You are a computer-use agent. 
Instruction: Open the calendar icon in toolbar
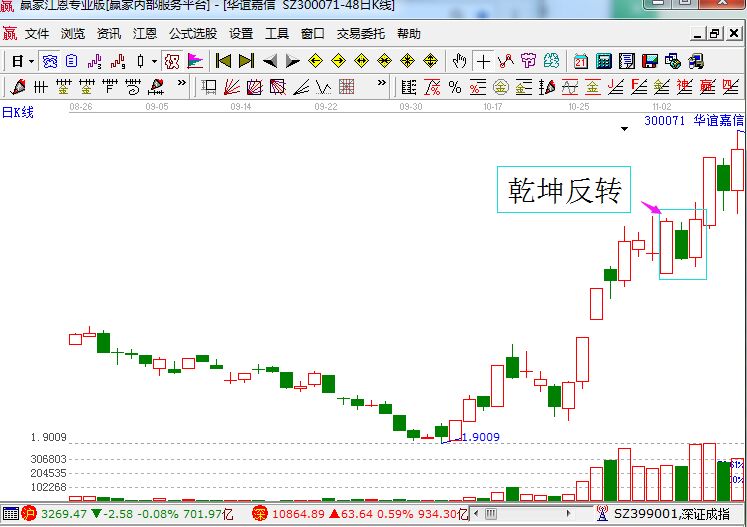pyautogui.click(x=580, y=61)
